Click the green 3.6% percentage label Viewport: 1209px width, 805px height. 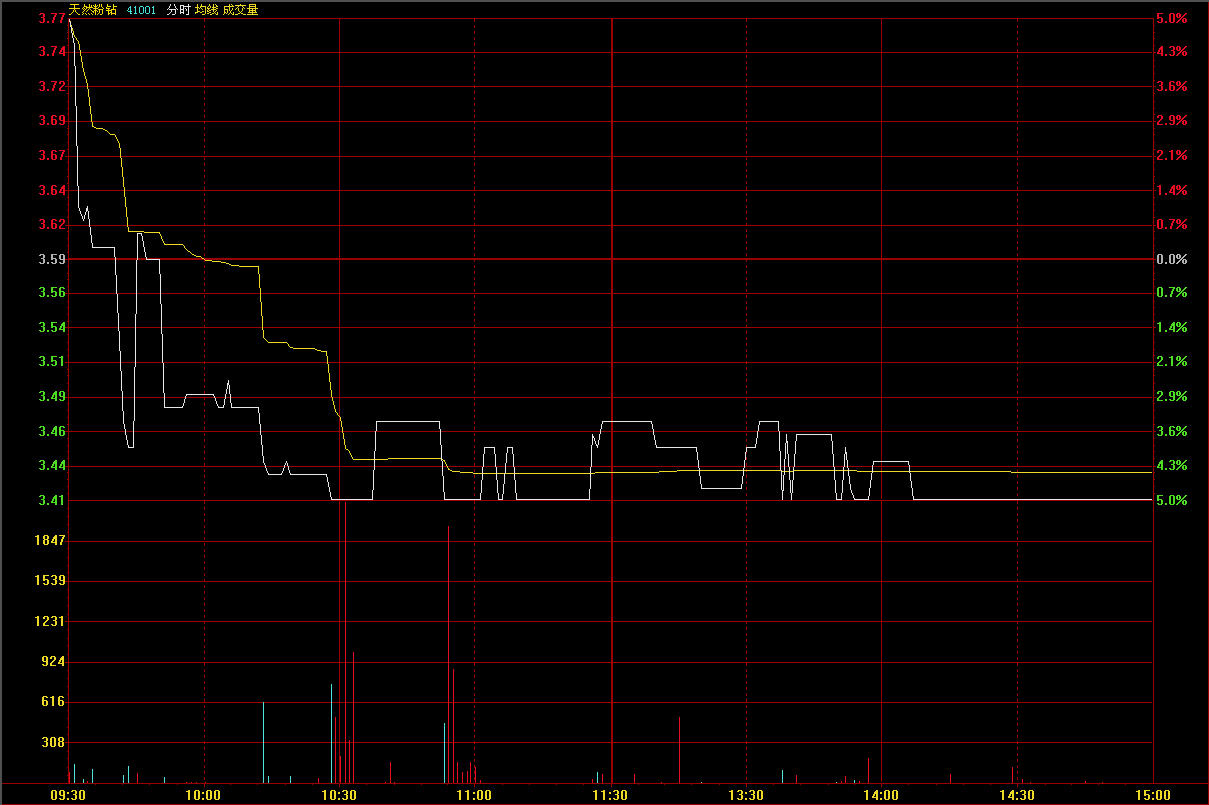(x=1171, y=431)
